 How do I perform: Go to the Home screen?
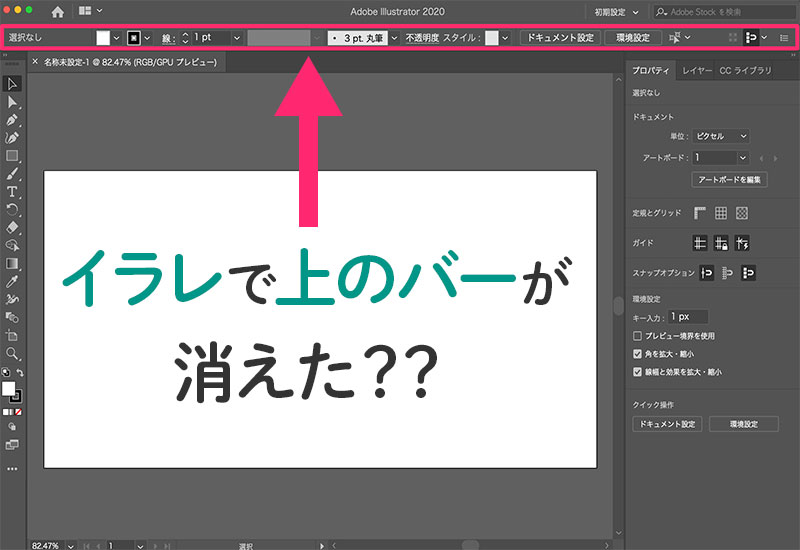pyautogui.click(x=58, y=12)
